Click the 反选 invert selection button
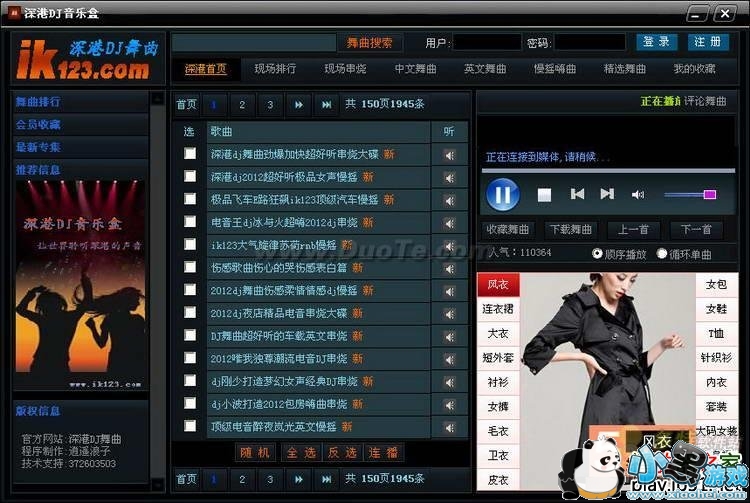The image size is (750, 503). coord(342,453)
